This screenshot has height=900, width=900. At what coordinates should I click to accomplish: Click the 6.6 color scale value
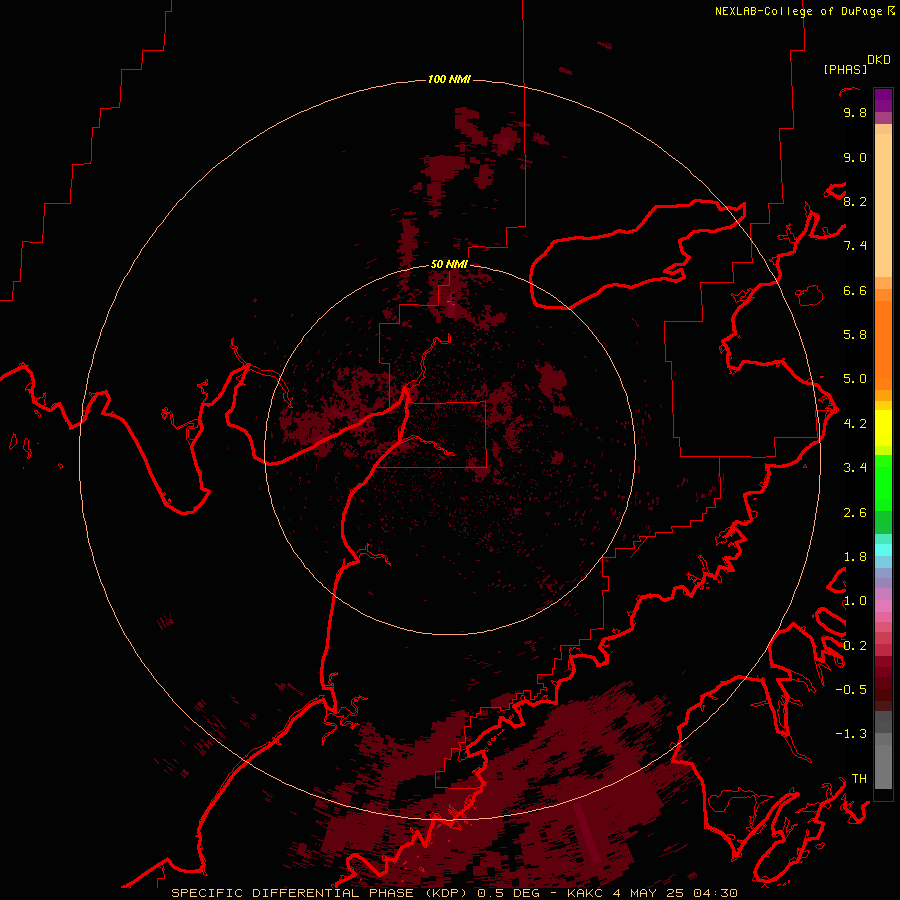tap(855, 290)
